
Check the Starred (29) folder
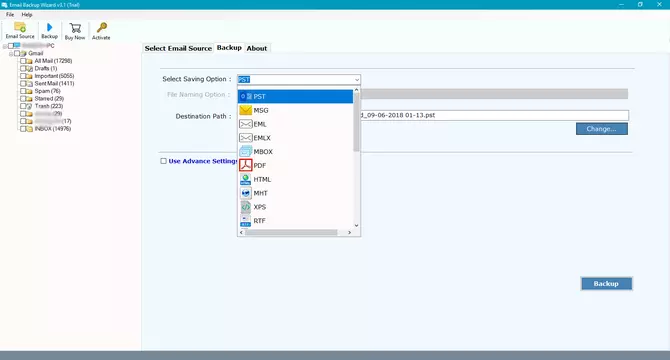[23, 99]
